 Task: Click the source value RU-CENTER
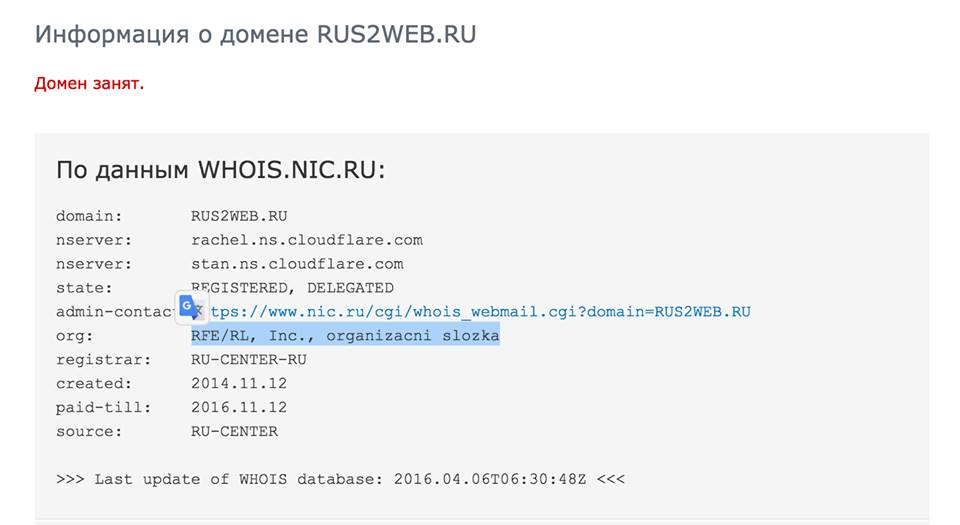(234, 431)
